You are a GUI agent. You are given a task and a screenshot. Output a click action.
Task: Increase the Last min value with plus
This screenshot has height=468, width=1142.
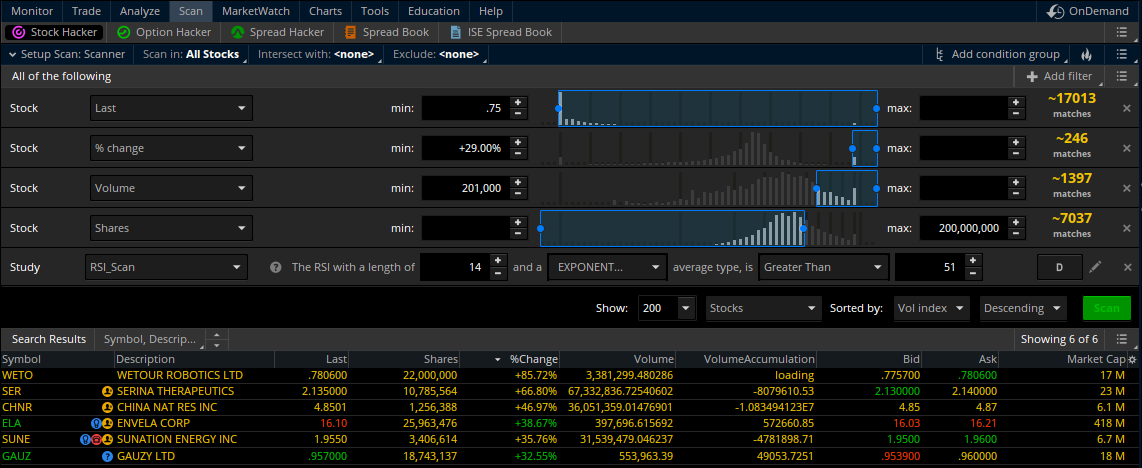[x=517, y=103]
